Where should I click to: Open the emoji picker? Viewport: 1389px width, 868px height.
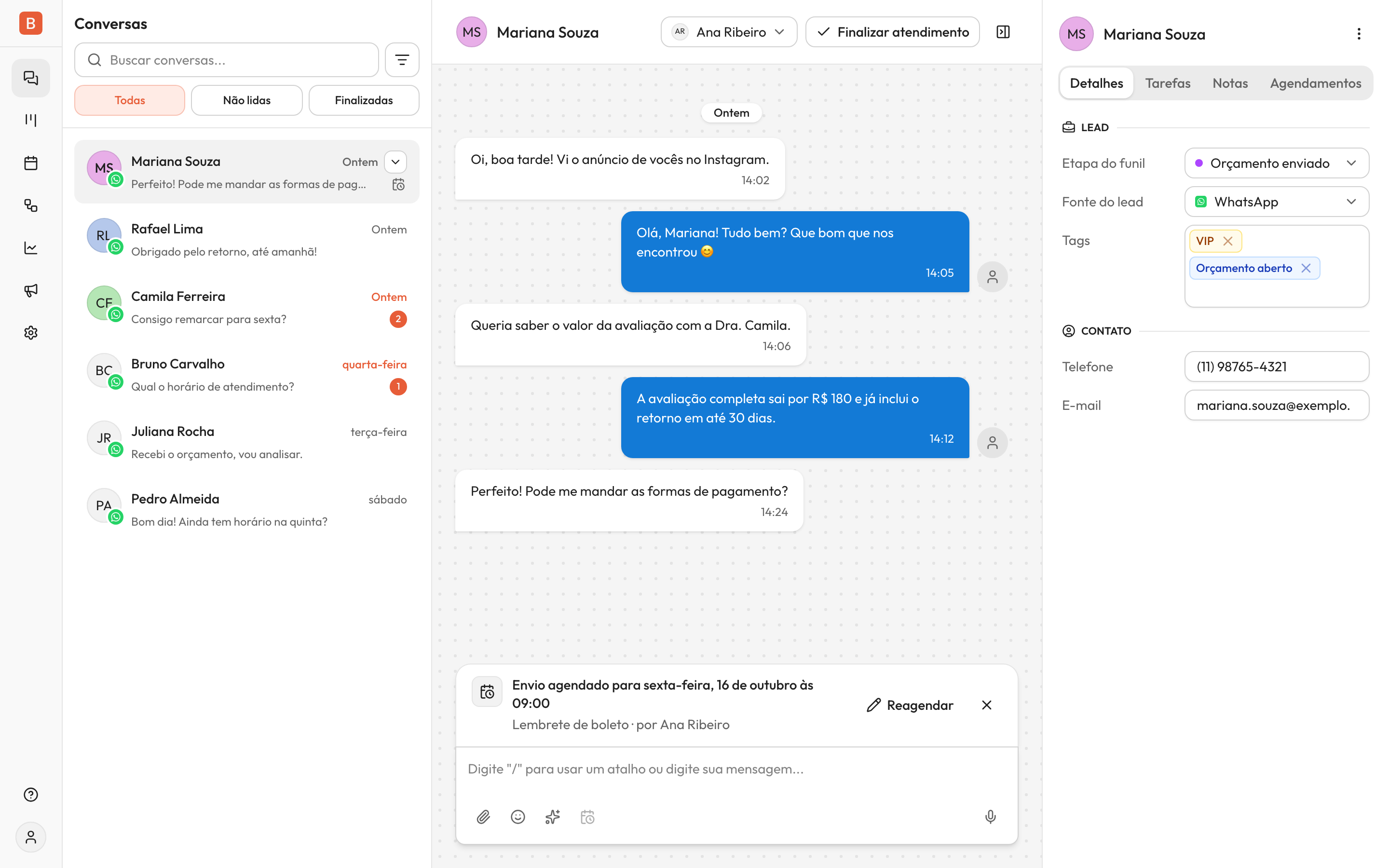coord(517,816)
